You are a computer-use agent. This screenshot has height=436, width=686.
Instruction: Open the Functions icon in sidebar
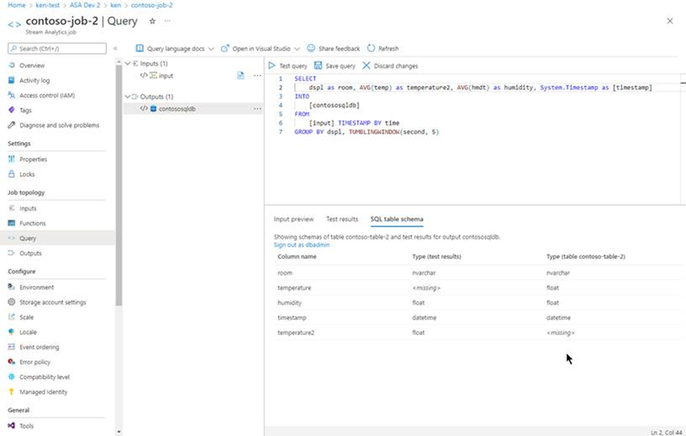coord(11,223)
